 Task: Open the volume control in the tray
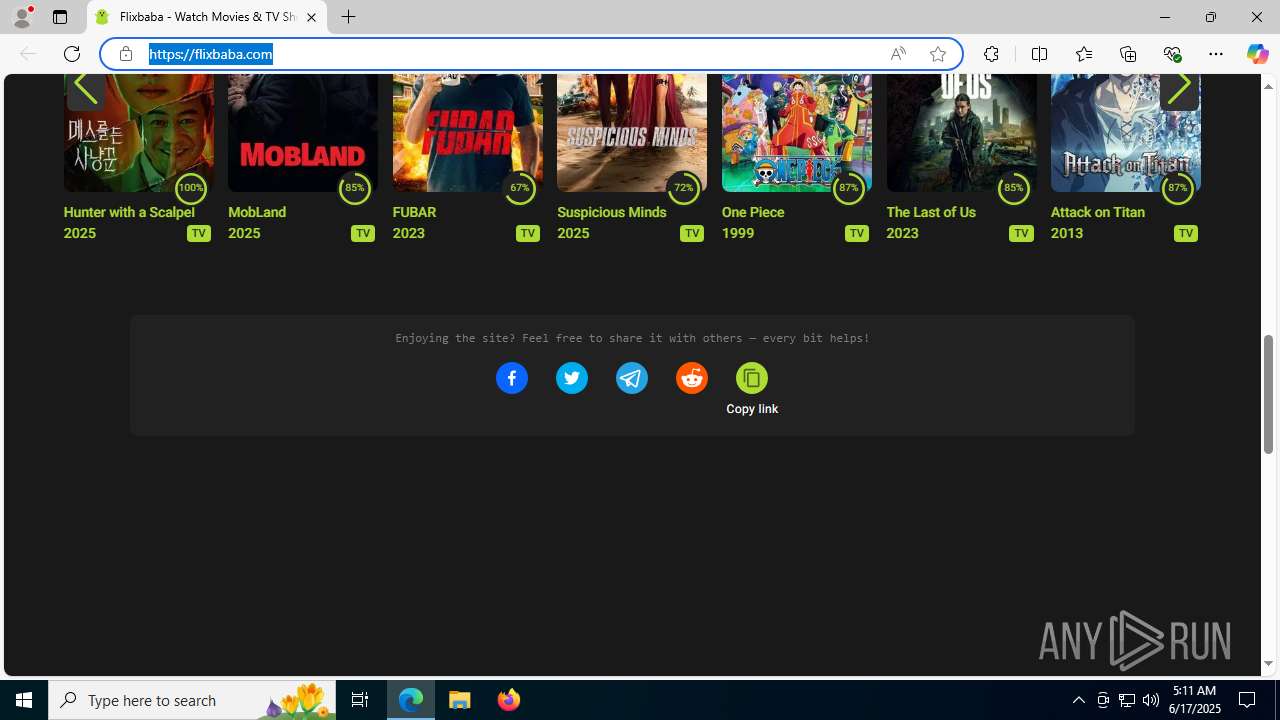(x=1151, y=700)
